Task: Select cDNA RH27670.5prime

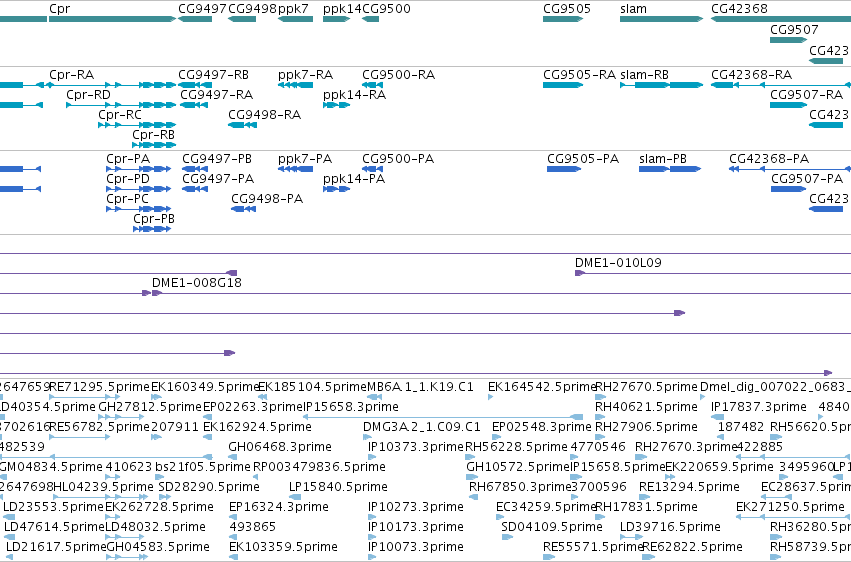Action: point(601,397)
